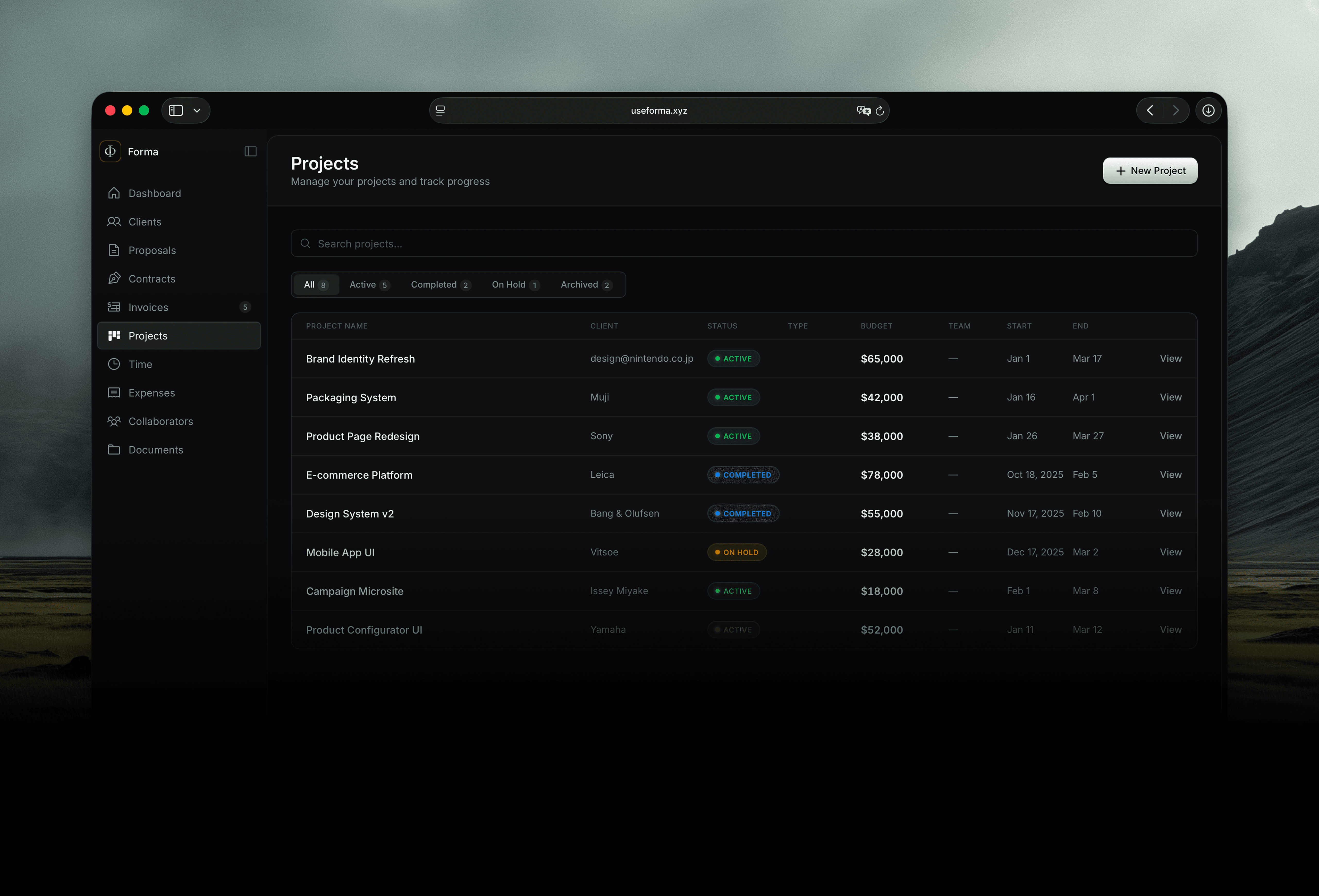Click the design@nintendo.co.jp client cell
The width and height of the screenshot is (1319, 896).
641,359
